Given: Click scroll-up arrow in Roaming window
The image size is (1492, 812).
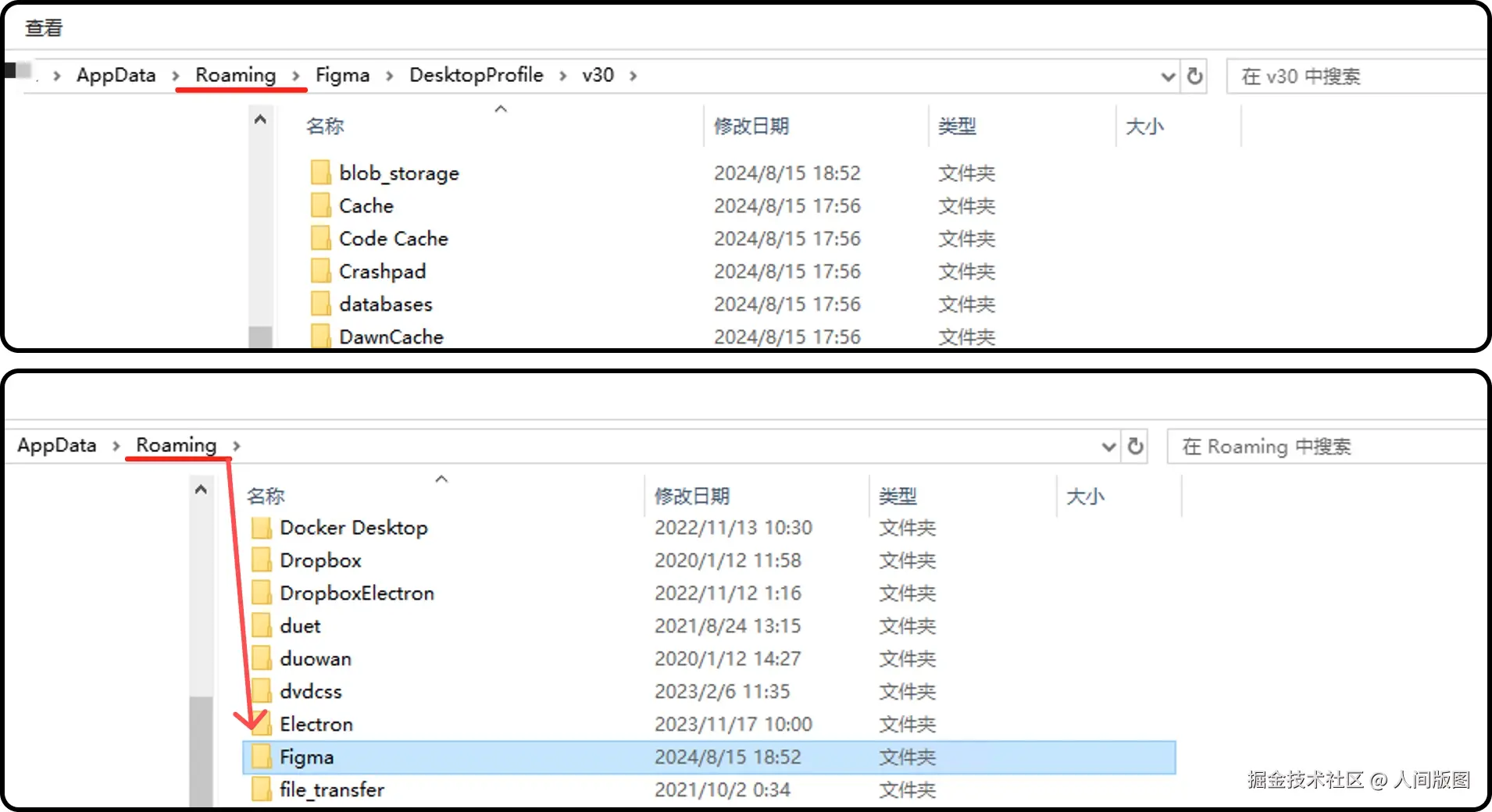Looking at the screenshot, I should click(201, 490).
